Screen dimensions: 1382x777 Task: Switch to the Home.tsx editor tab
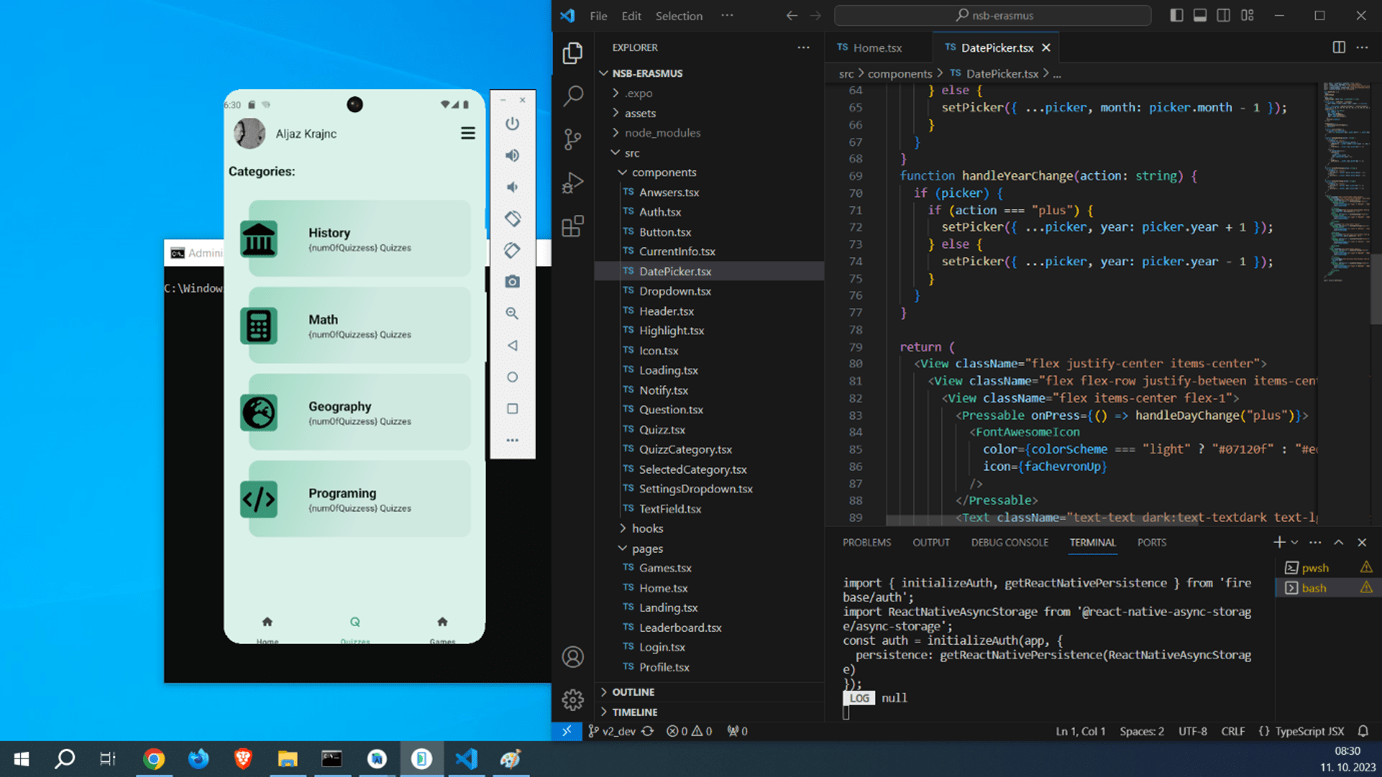tap(878, 47)
